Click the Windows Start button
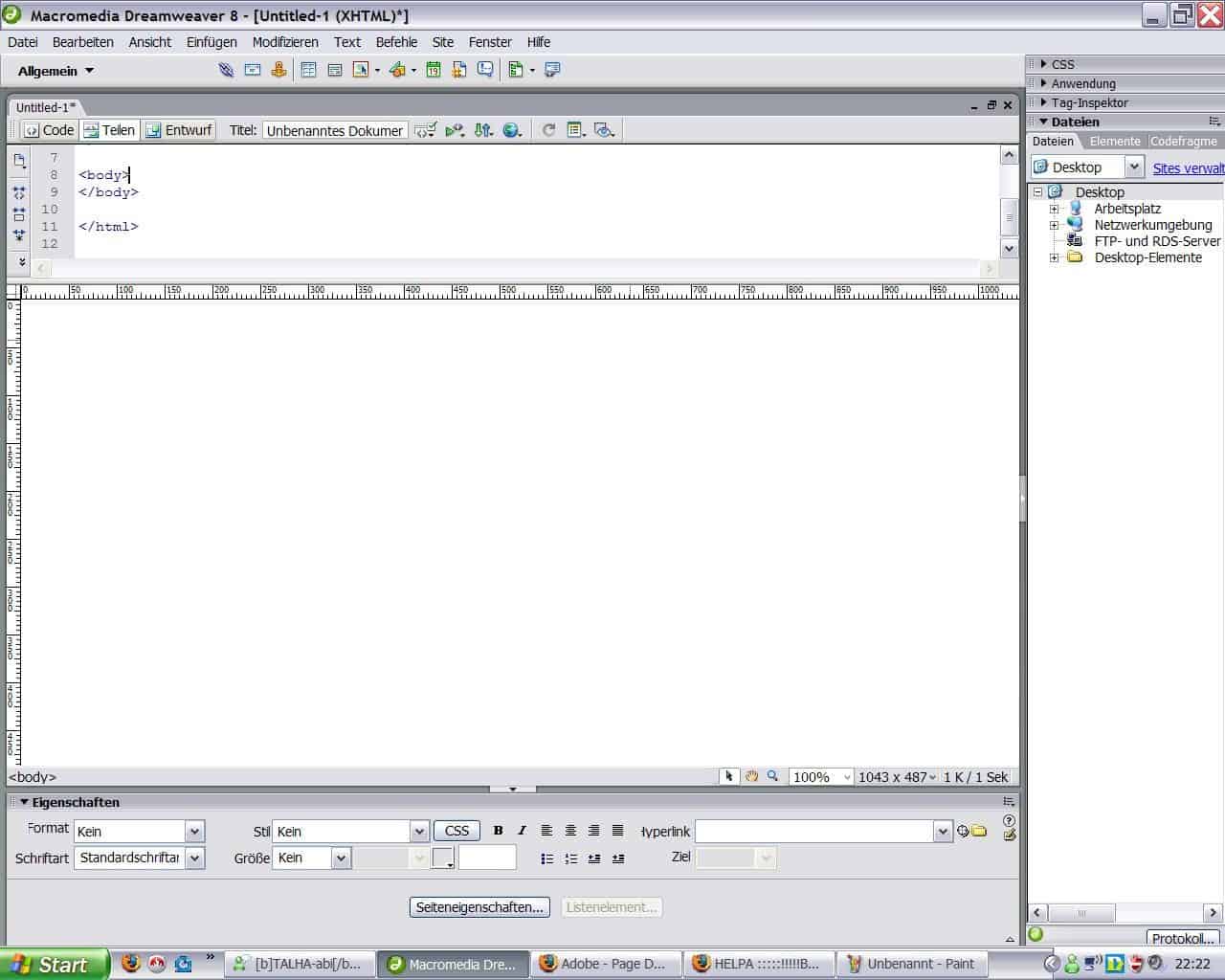This screenshot has height=980, width=1225. (x=54, y=965)
